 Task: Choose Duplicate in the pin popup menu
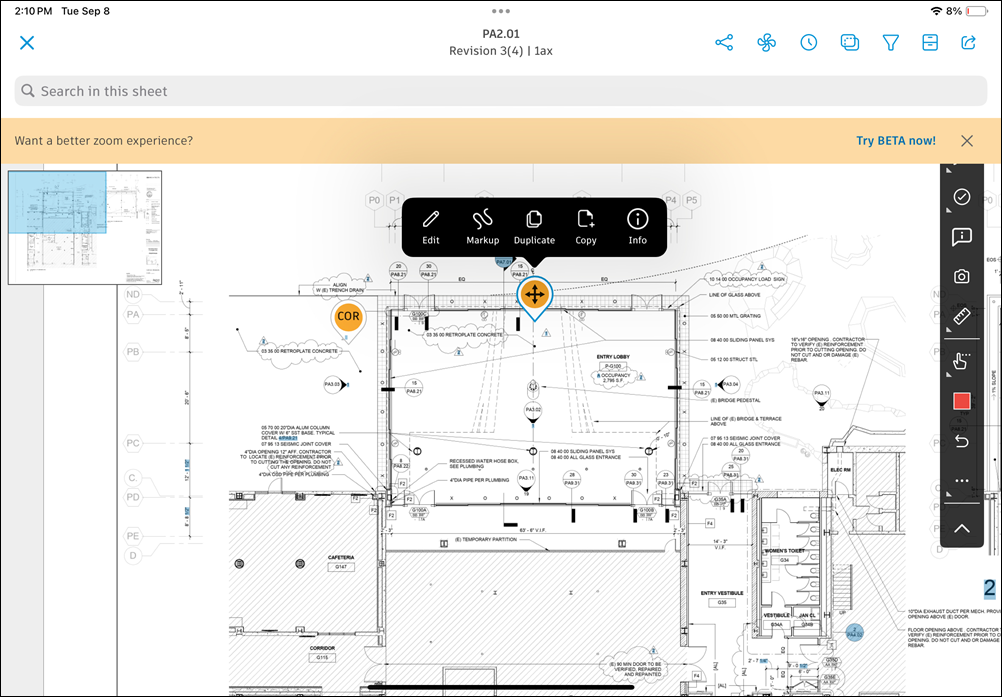click(x=534, y=227)
